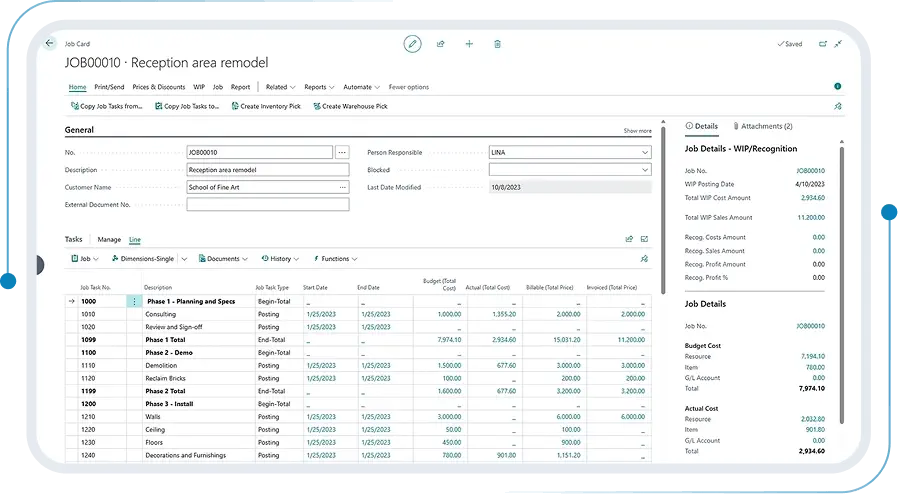
Task: Open lookup dots beside No. field
Action: 342,152
